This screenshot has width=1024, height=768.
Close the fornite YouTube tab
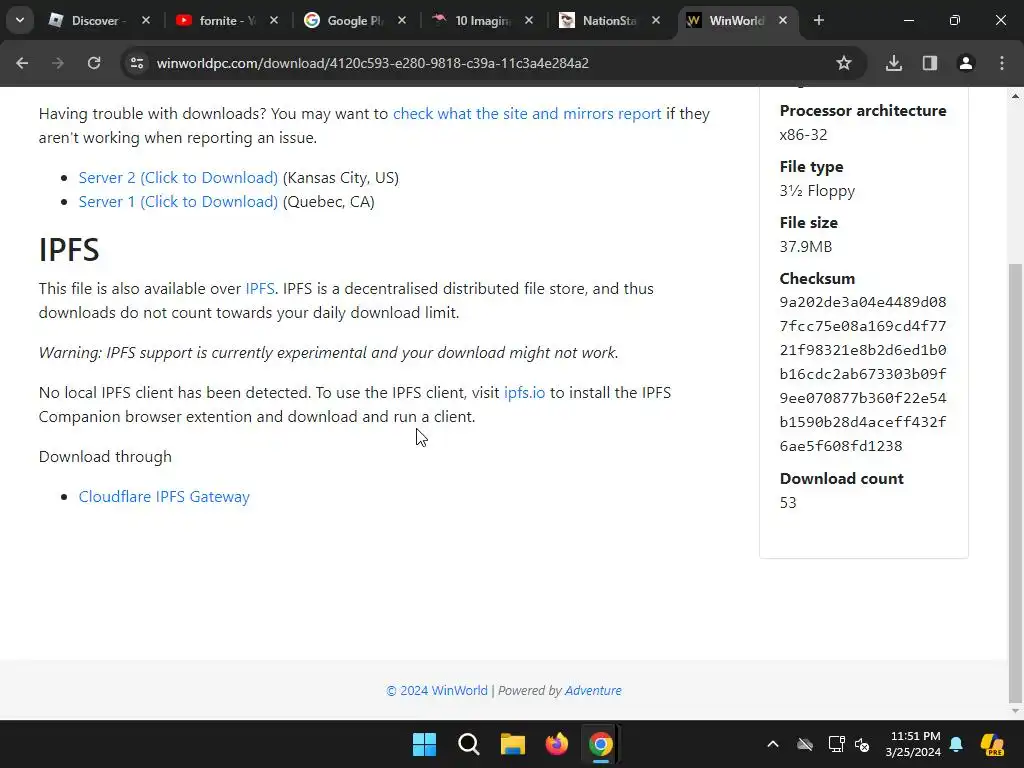[274, 21]
